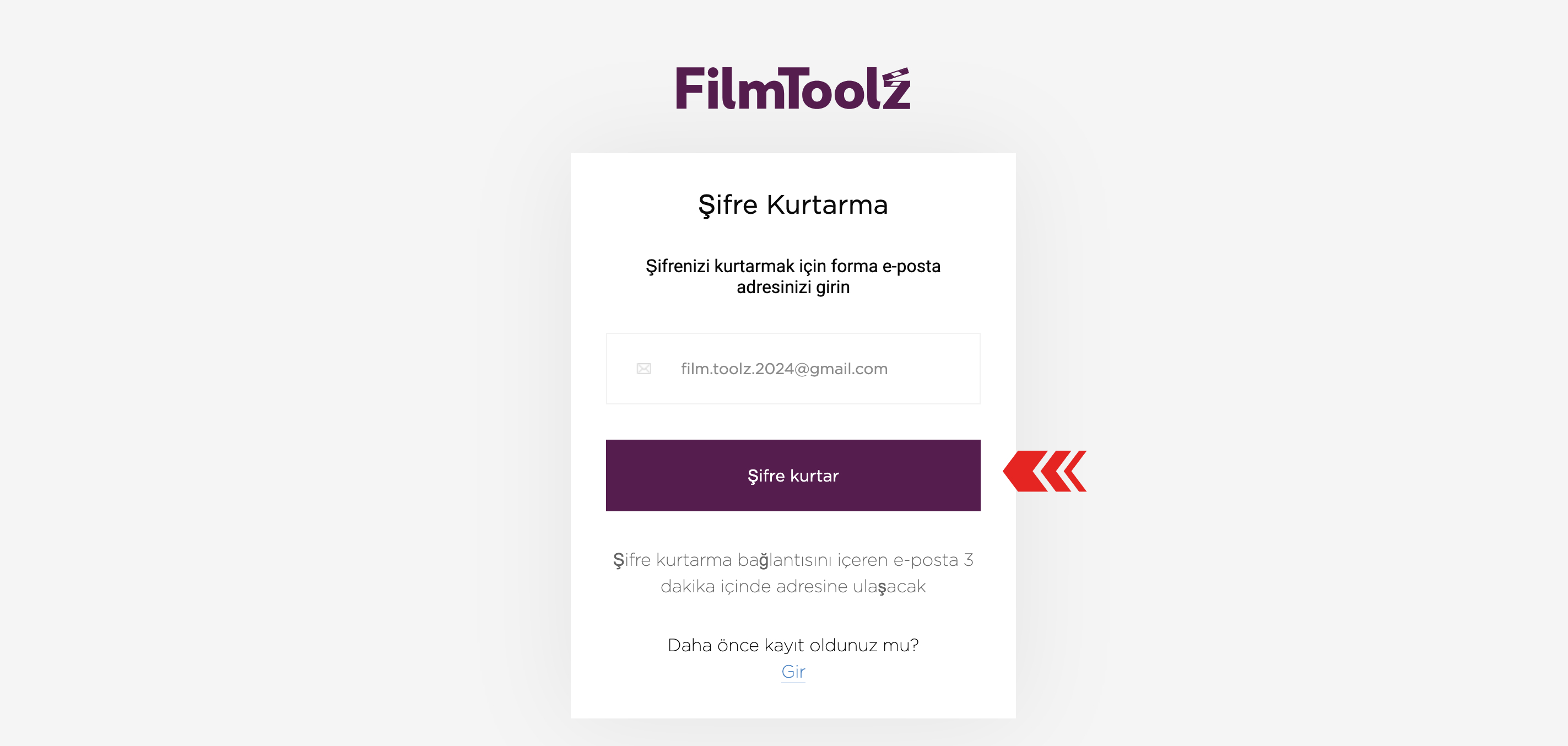Click the clapperboard Z in the logo
1568x746 pixels.
896,88
